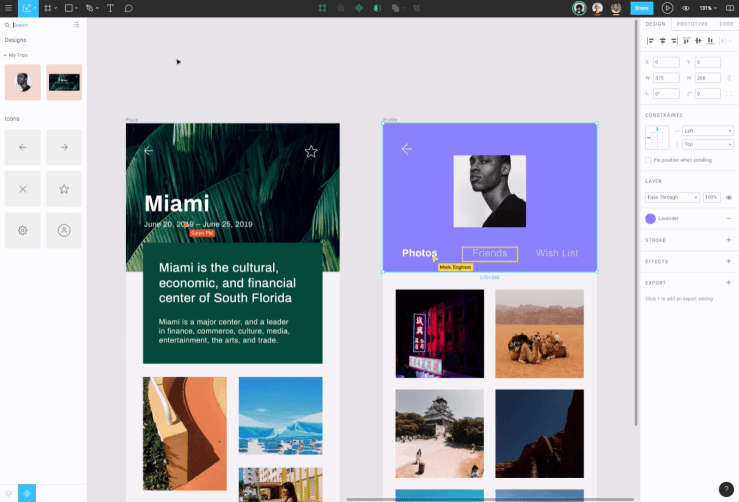The width and height of the screenshot is (739, 502).
Task: Toggle list view in assets panel
Action: [x=78, y=25]
